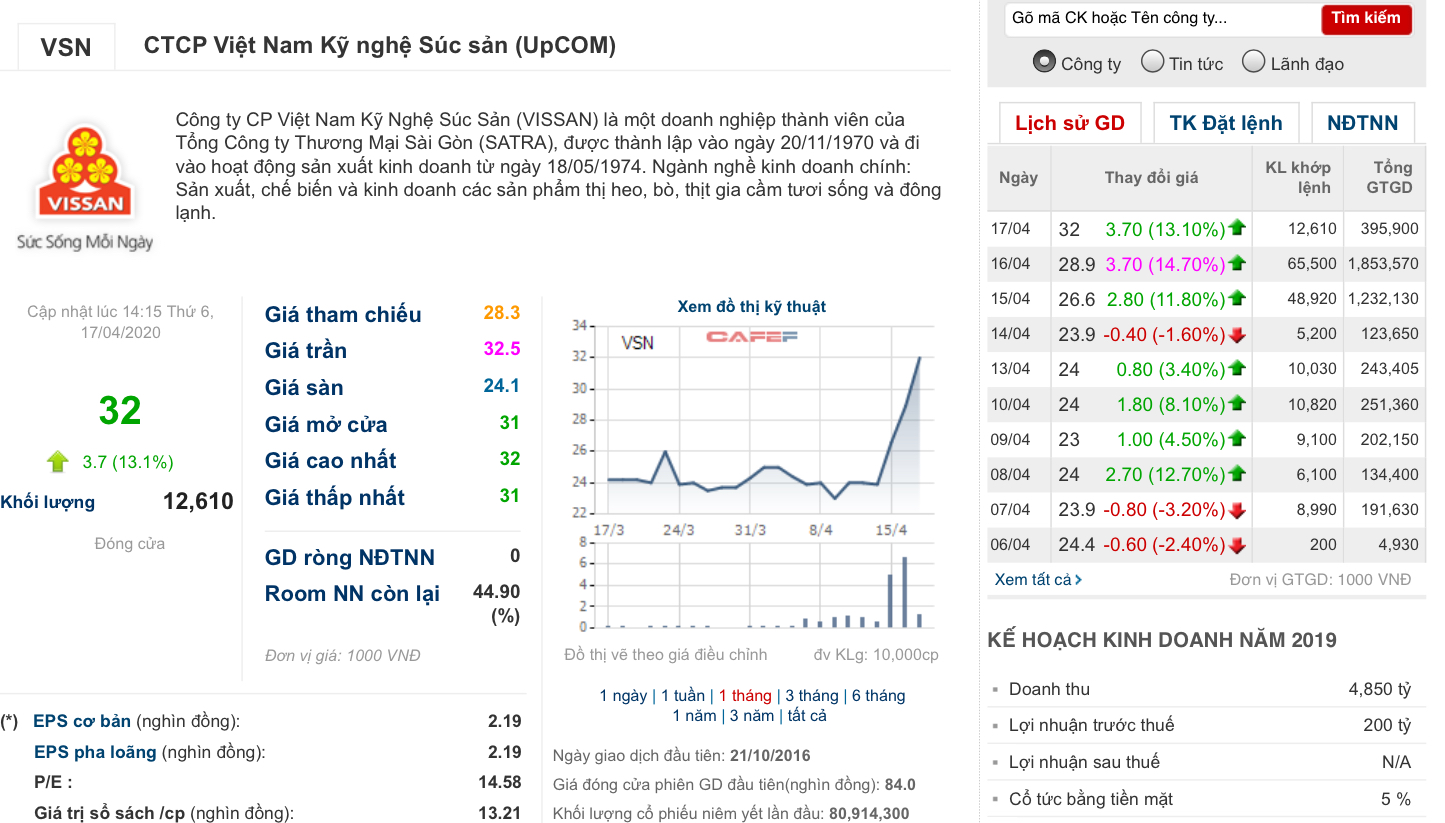Click the Tìm kiếm search button
This screenshot has height=823, width=1445.
point(1366,19)
